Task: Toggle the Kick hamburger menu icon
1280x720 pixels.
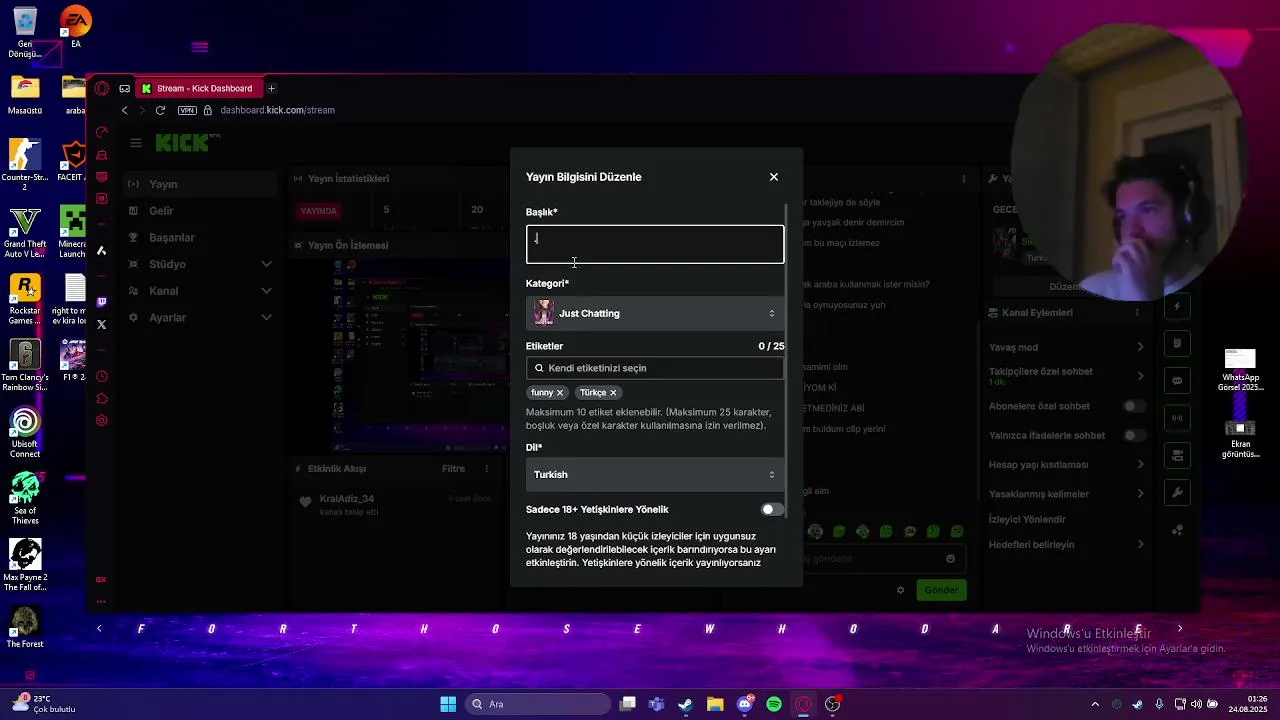Action: [136, 143]
